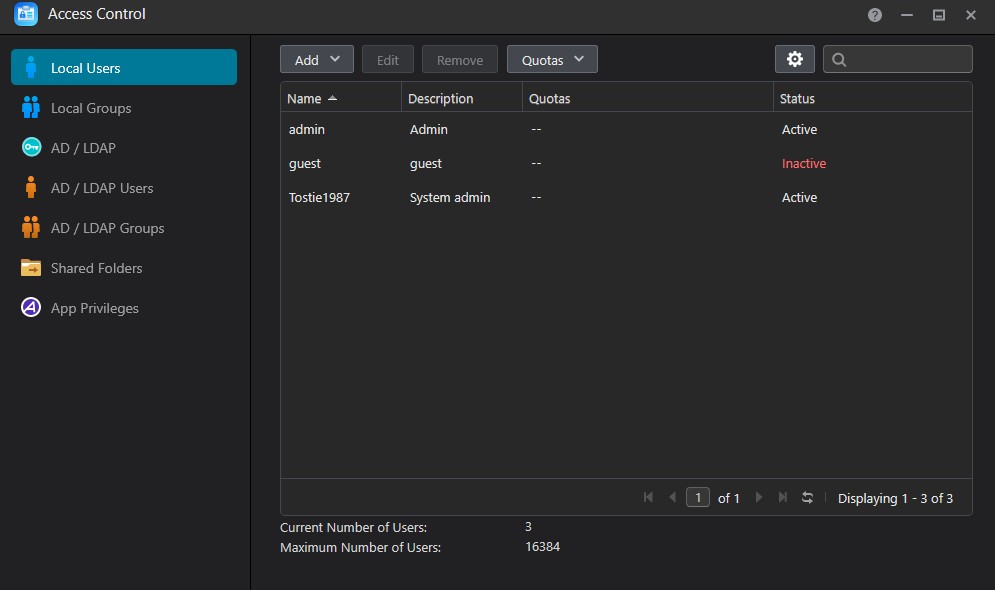The height and width of the screenshot is (590, 995).
Task: Expand the Add dropdown button
Action: pos(317,59)
